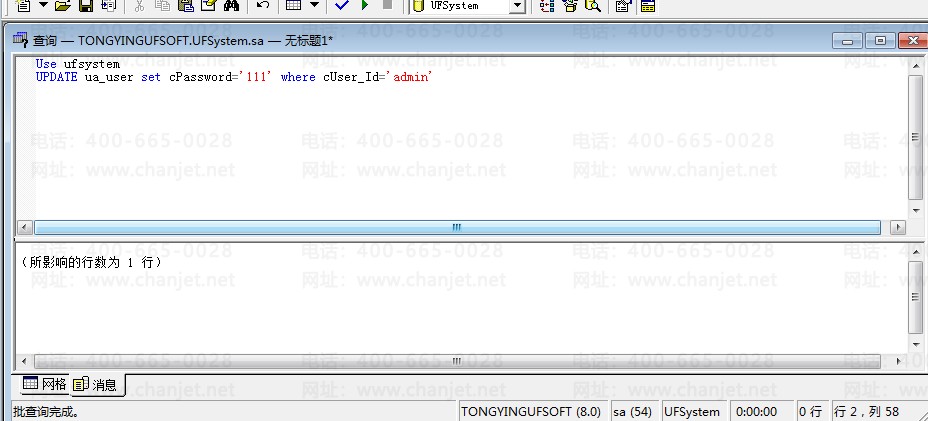
Task: Toggle the Object Browser toolbar icon
Action: click(570, 5)
